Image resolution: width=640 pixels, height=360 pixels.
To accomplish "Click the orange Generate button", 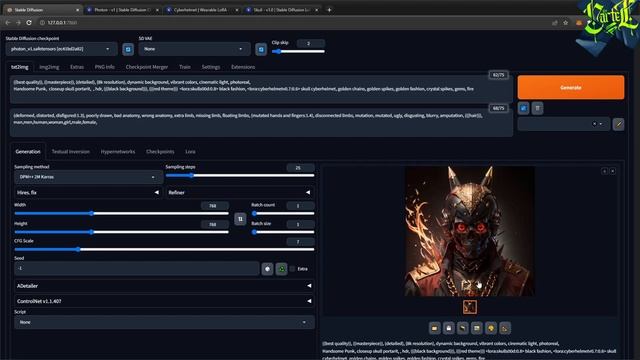I will click(571, 87).
